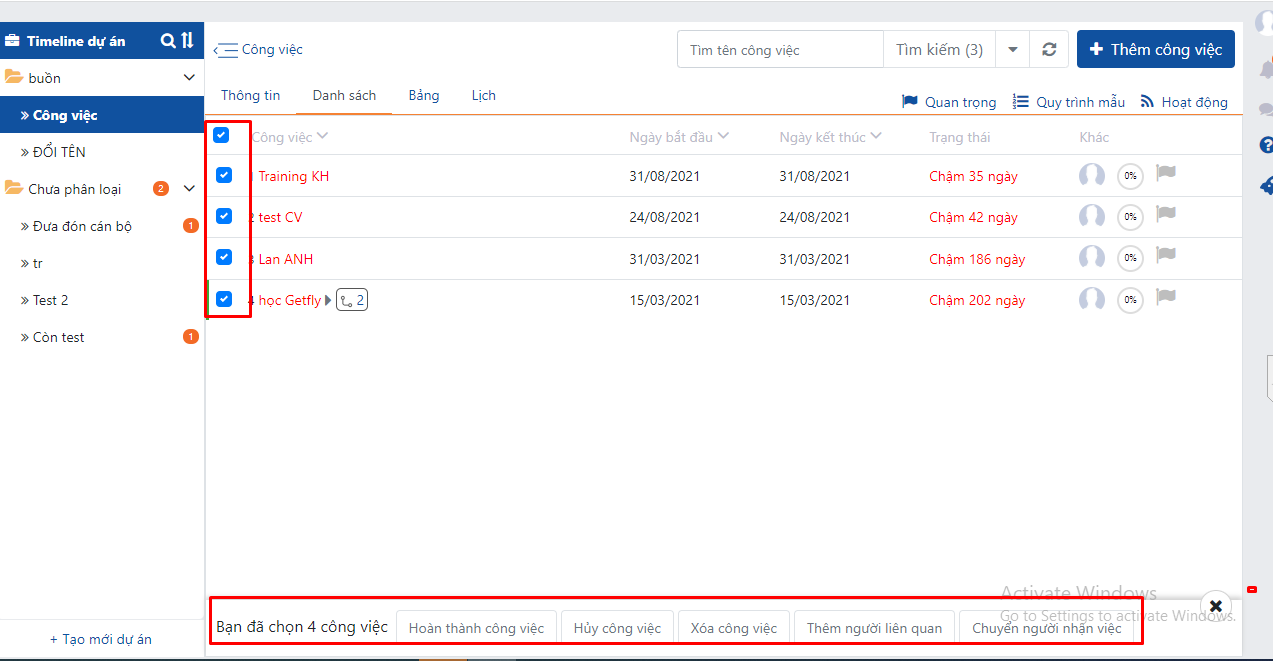Open dropdown arrow beside Tìm kiếm button
This screenshot has height=661, width=1273.
[x=1012, y=50]
